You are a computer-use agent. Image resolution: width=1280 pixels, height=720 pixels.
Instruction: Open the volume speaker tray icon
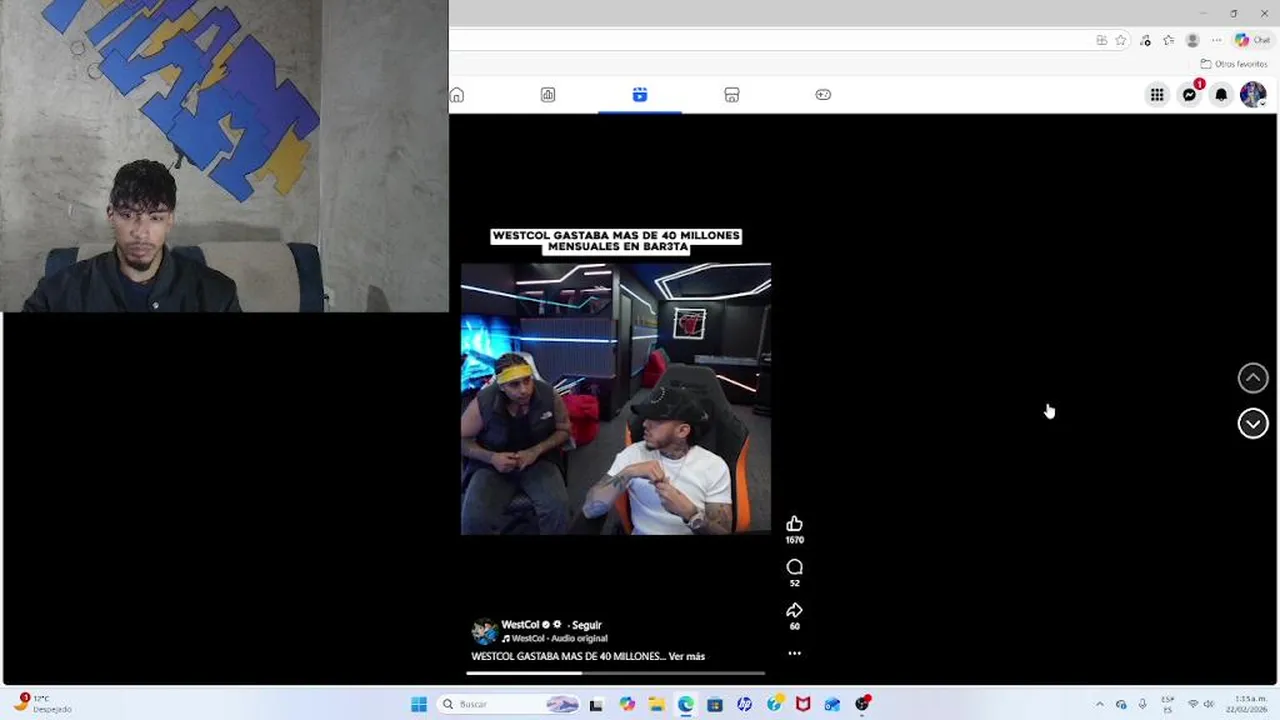(1209, 704)
